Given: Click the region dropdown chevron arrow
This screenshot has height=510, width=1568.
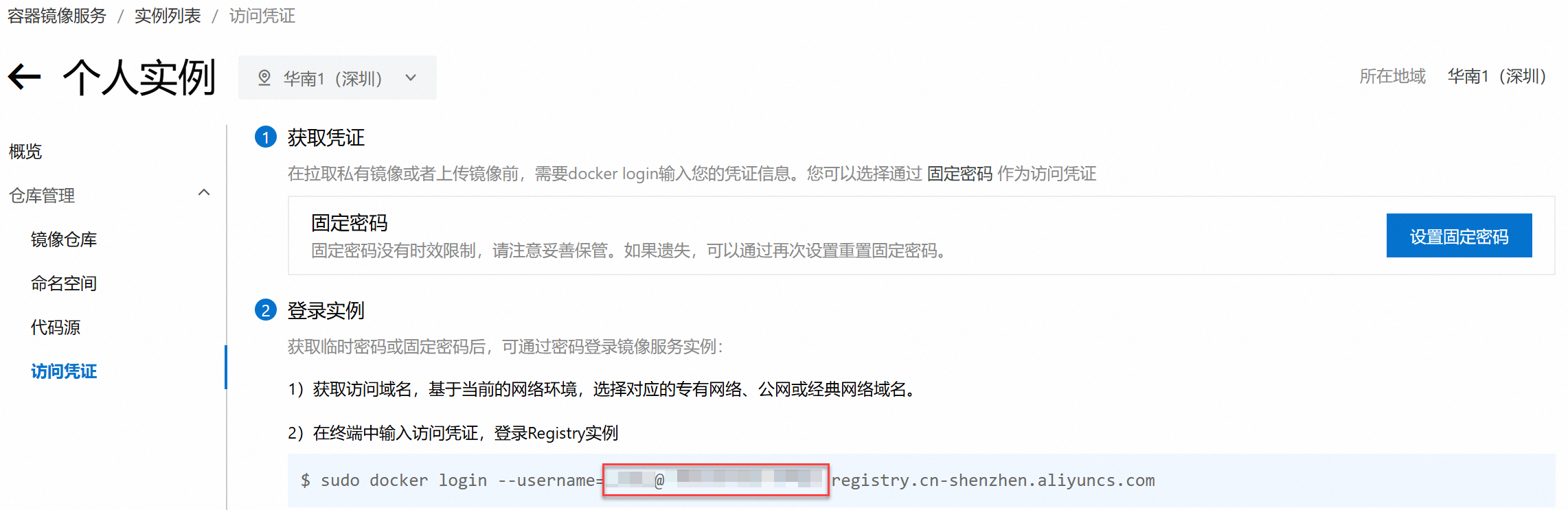Looking at the screenshot, I should click(411, 78).
